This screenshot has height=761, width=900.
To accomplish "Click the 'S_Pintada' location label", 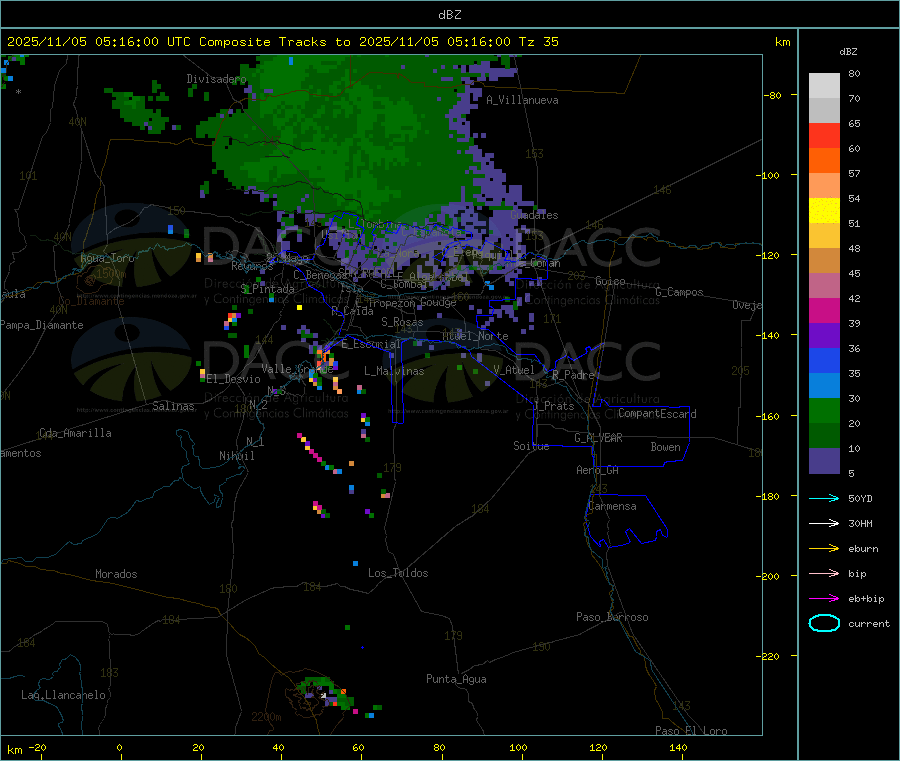I will [267, 289].
